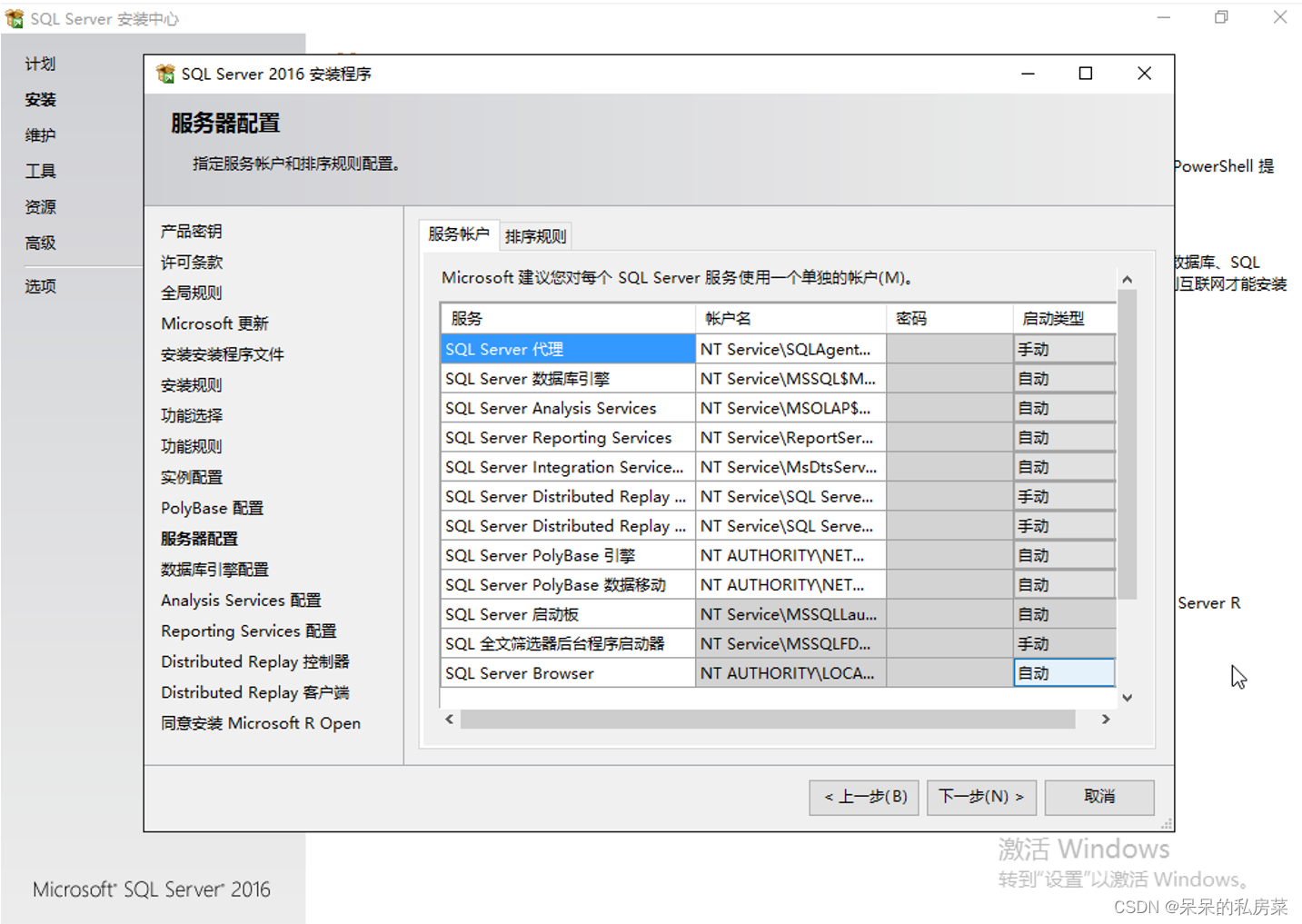1302x924 pixels.
Task: Select Analysis Services 配置 step in wizard list
Action: click(242, 601)
